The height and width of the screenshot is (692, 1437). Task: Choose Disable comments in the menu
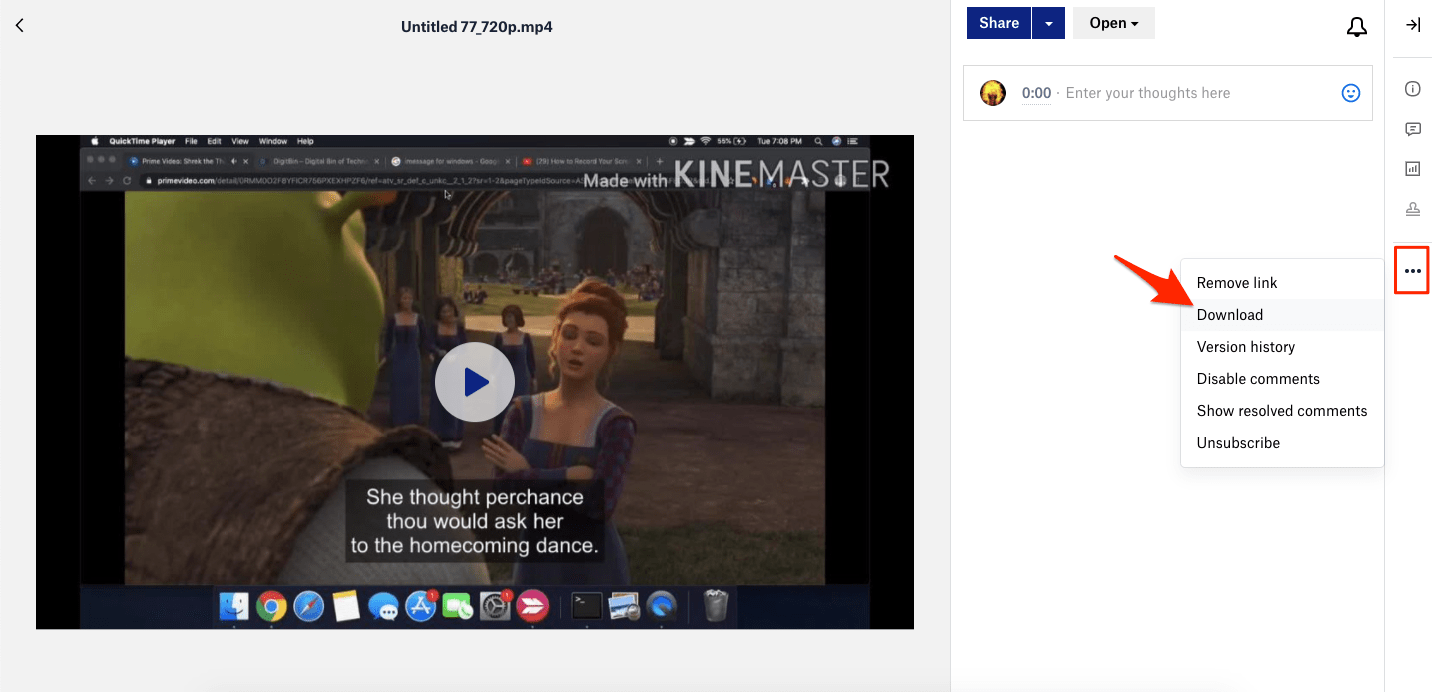1282,379
